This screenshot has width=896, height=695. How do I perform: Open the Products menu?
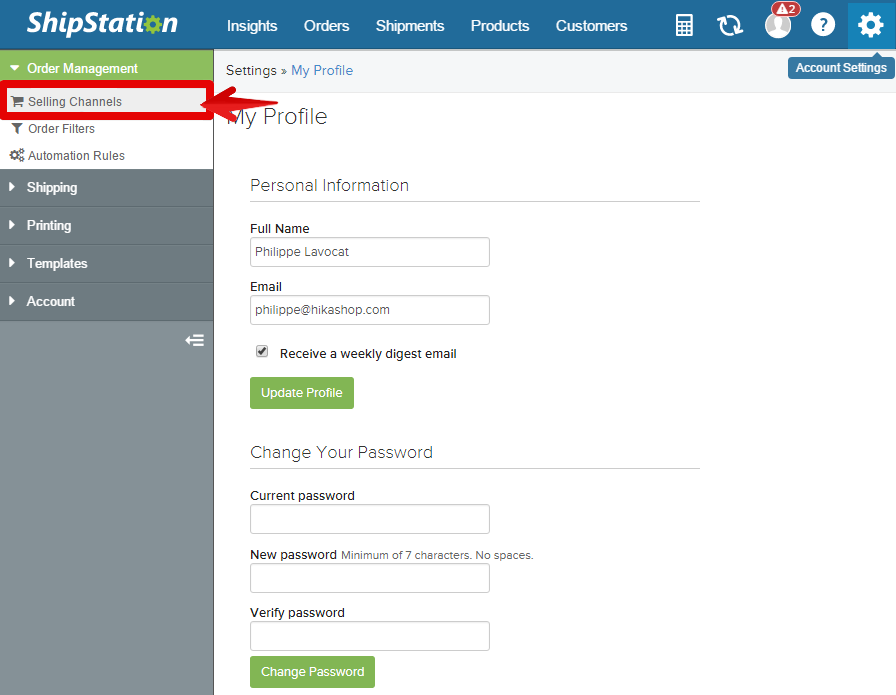point(500,26)
